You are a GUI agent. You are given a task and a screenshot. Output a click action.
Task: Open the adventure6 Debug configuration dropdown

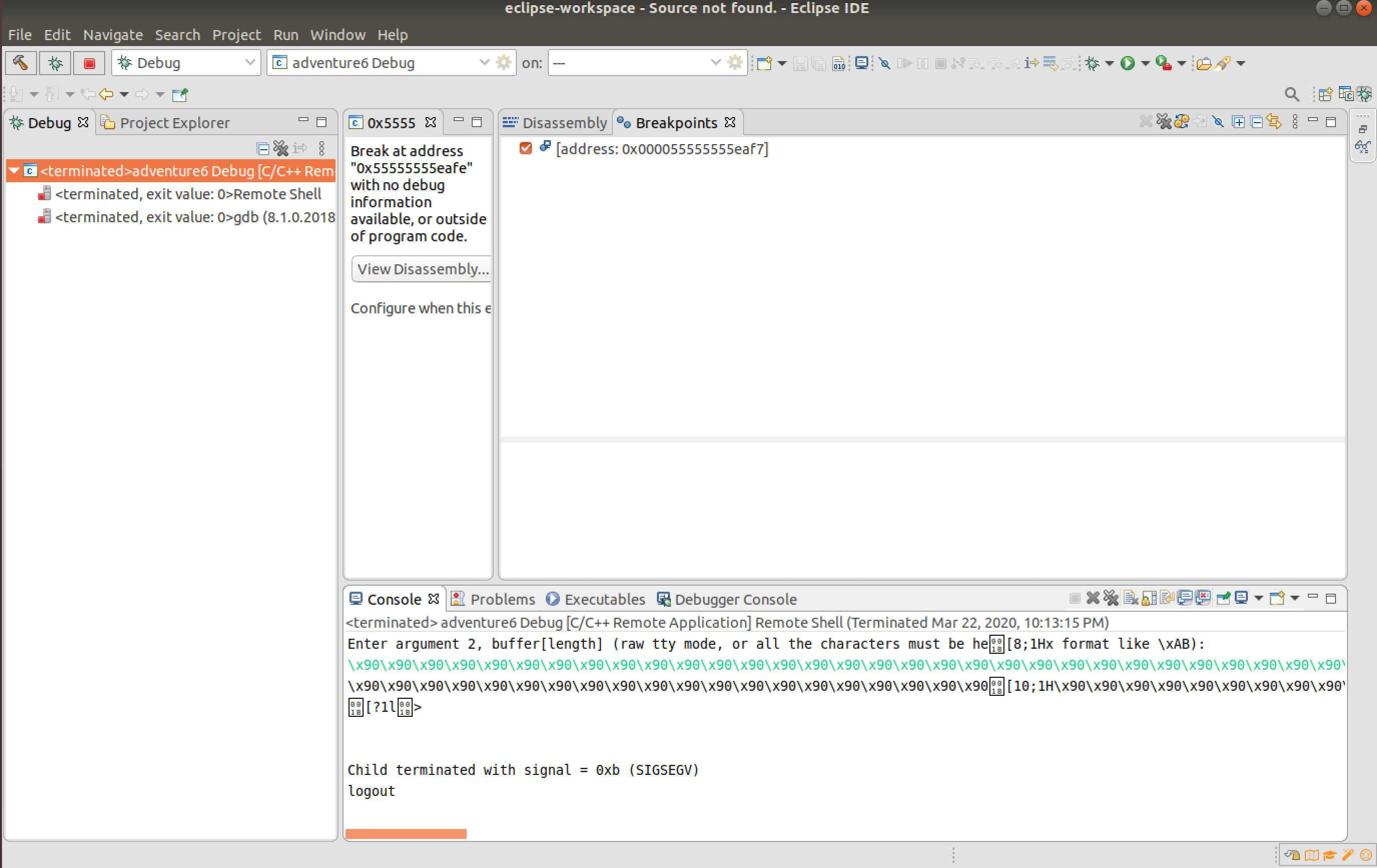484,63
